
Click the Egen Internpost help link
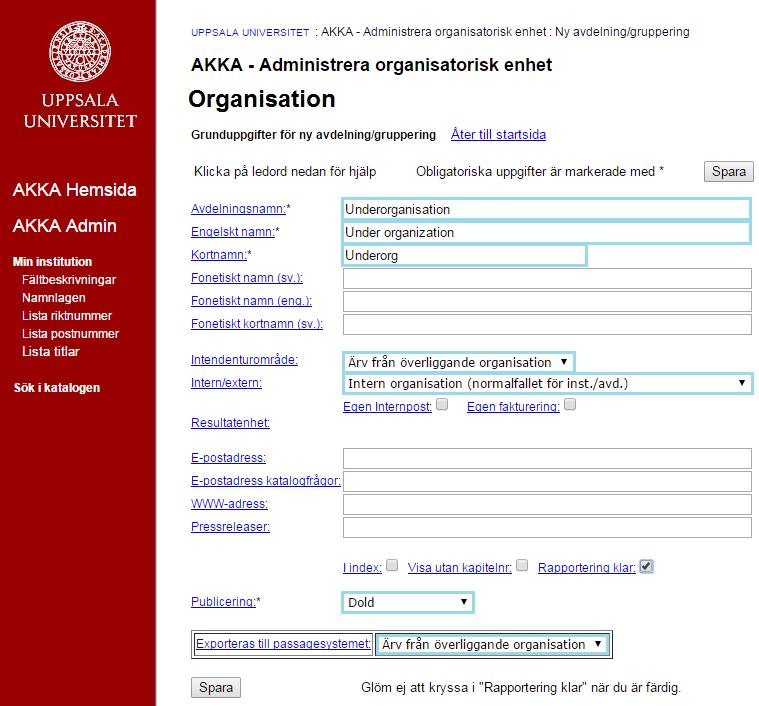[387, 406]
